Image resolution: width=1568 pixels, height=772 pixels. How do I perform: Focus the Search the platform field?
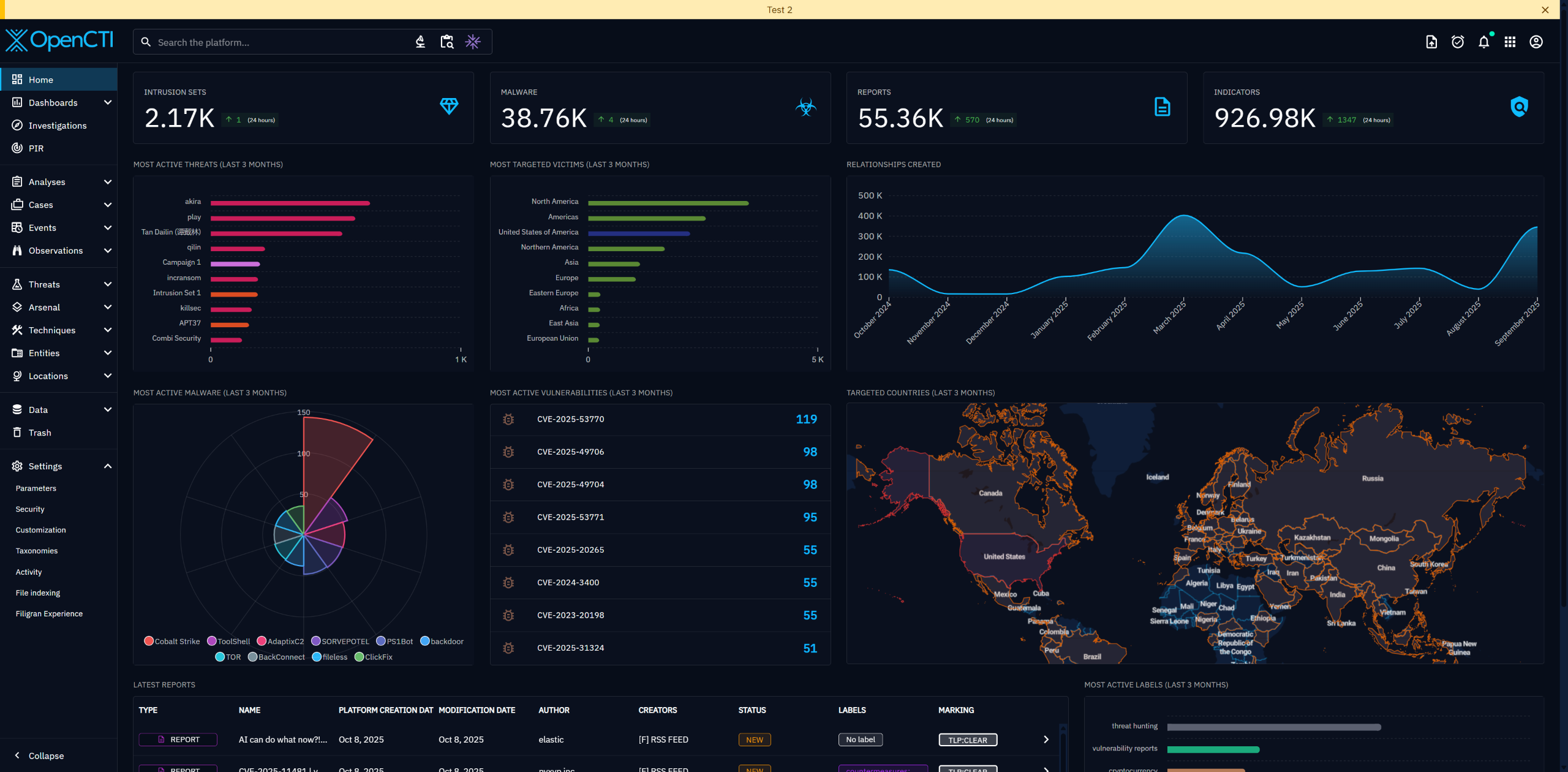click(x=276, y=42)
